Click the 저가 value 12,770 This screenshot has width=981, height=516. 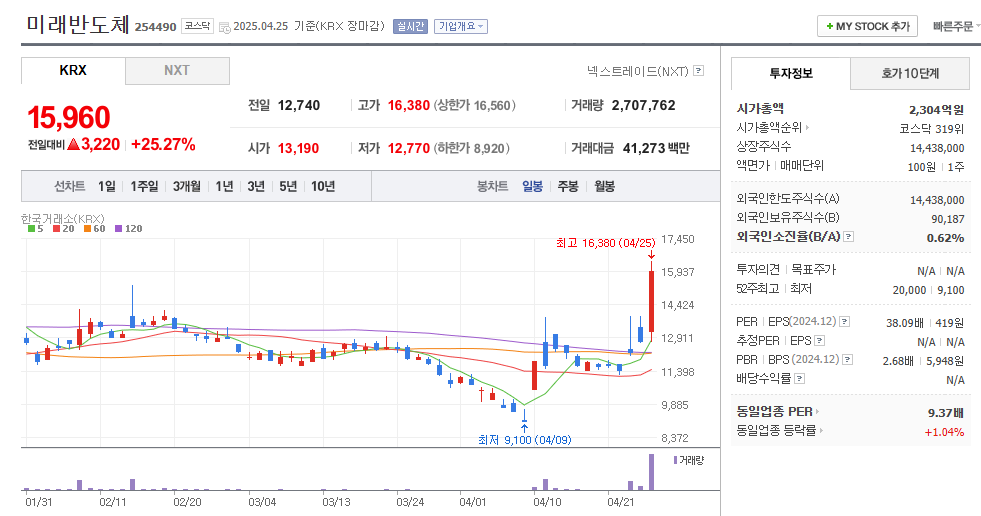[409, 148]
